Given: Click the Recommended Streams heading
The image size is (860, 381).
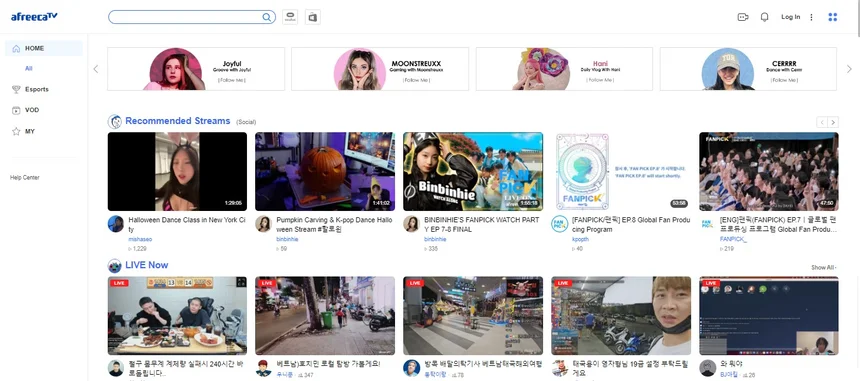Looking at the screenshot, I should tap(178, 121).
